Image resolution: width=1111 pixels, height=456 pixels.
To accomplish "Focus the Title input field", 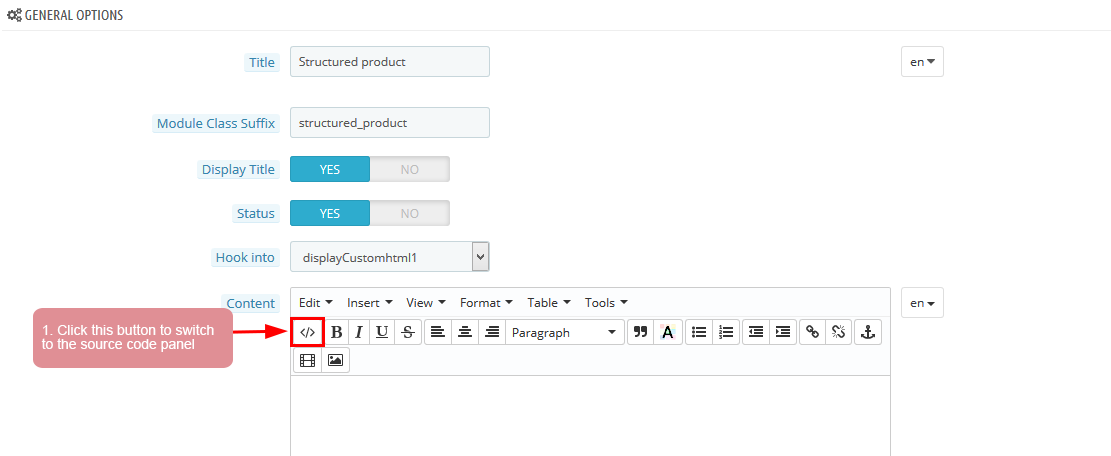I will pos(390,62).
